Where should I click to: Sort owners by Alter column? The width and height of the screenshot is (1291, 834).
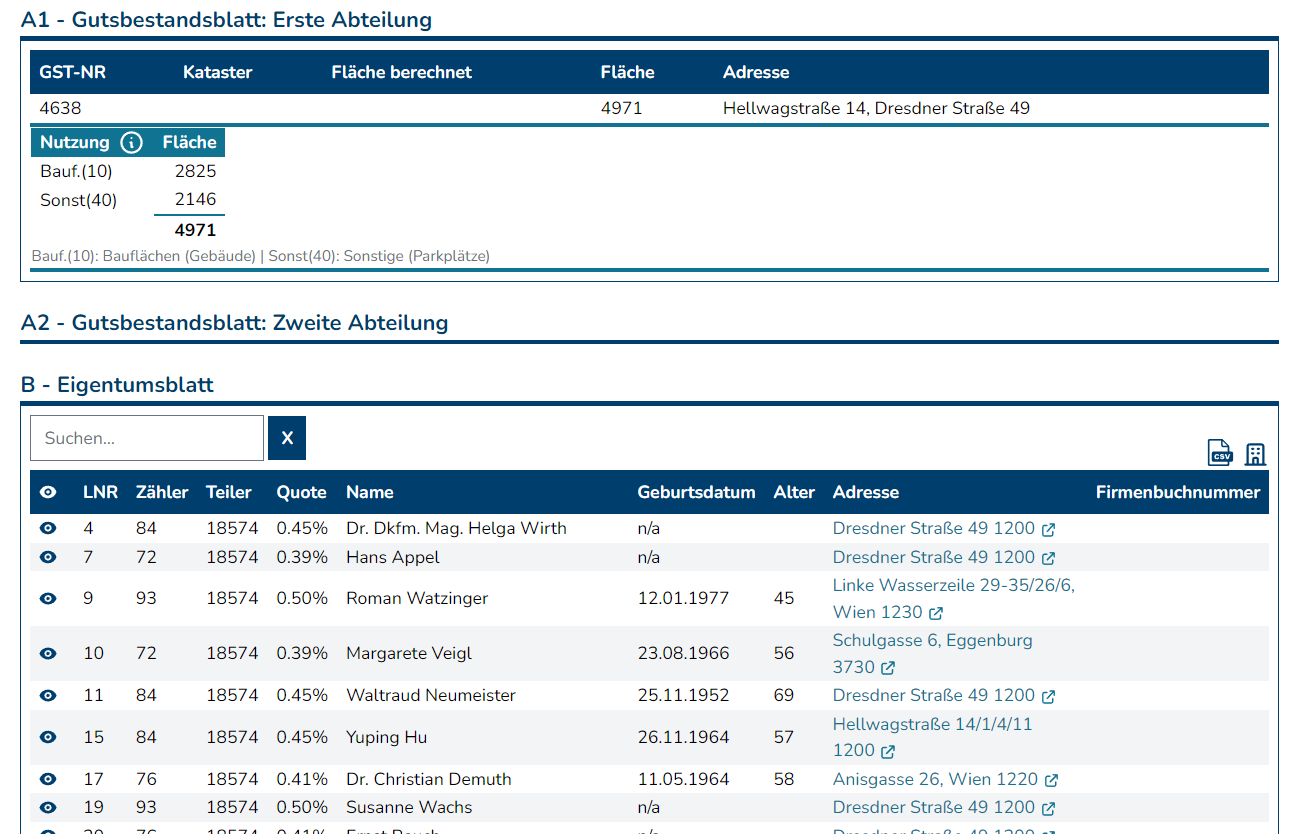click(794, 492)
